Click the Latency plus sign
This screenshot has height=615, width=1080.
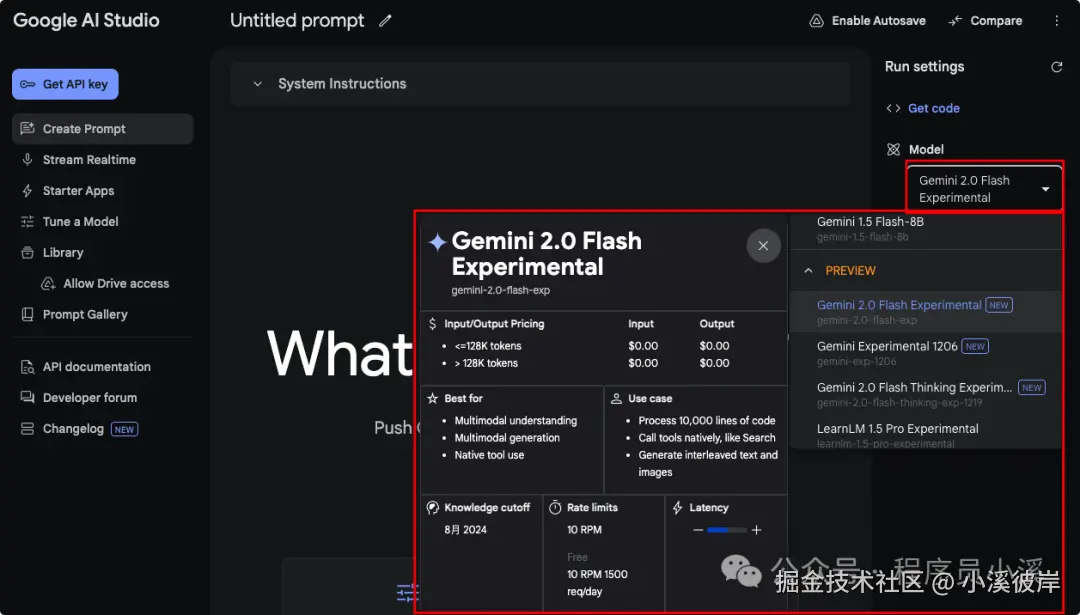coord(756,530)
